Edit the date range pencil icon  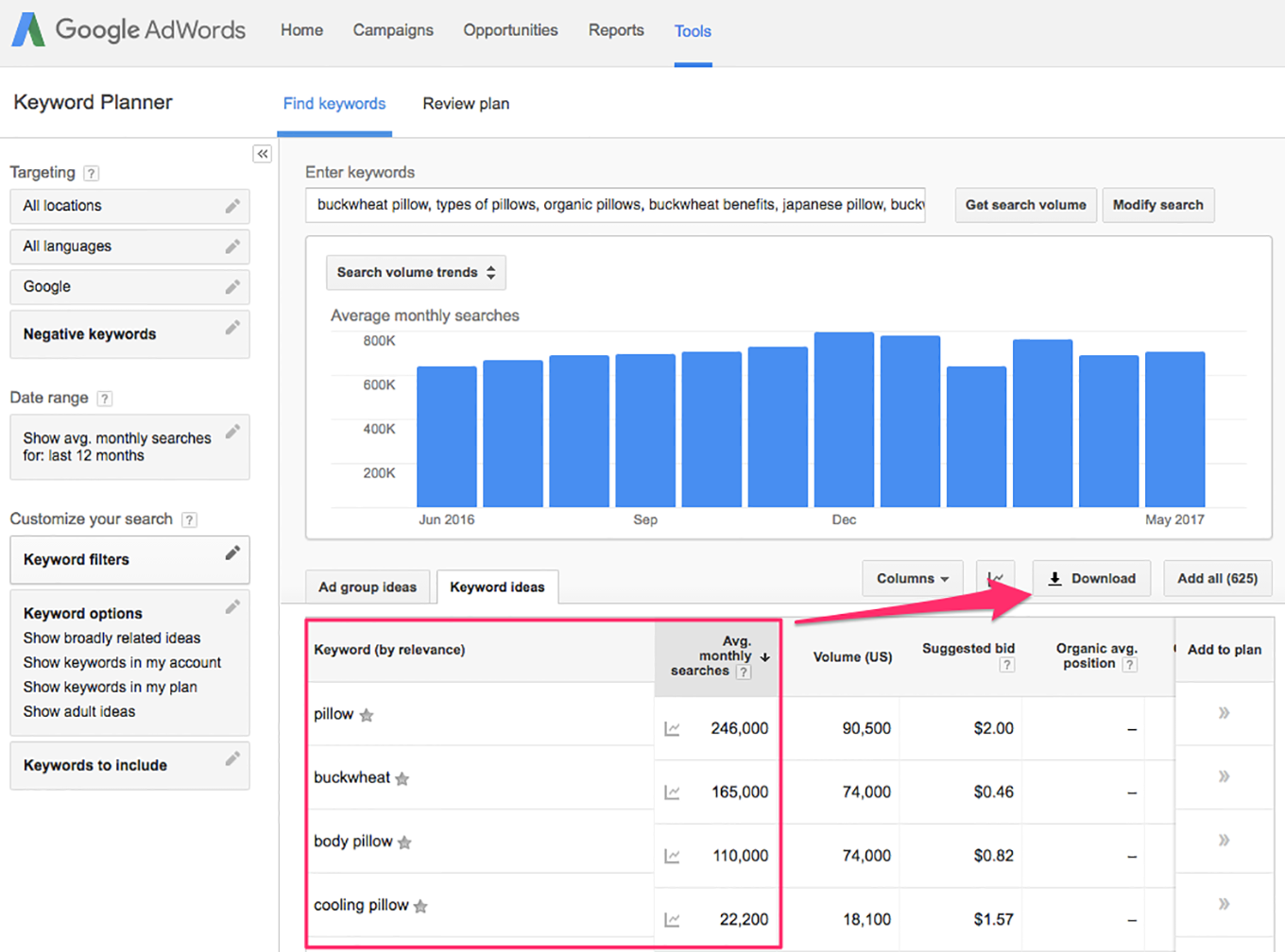(232, 432)
